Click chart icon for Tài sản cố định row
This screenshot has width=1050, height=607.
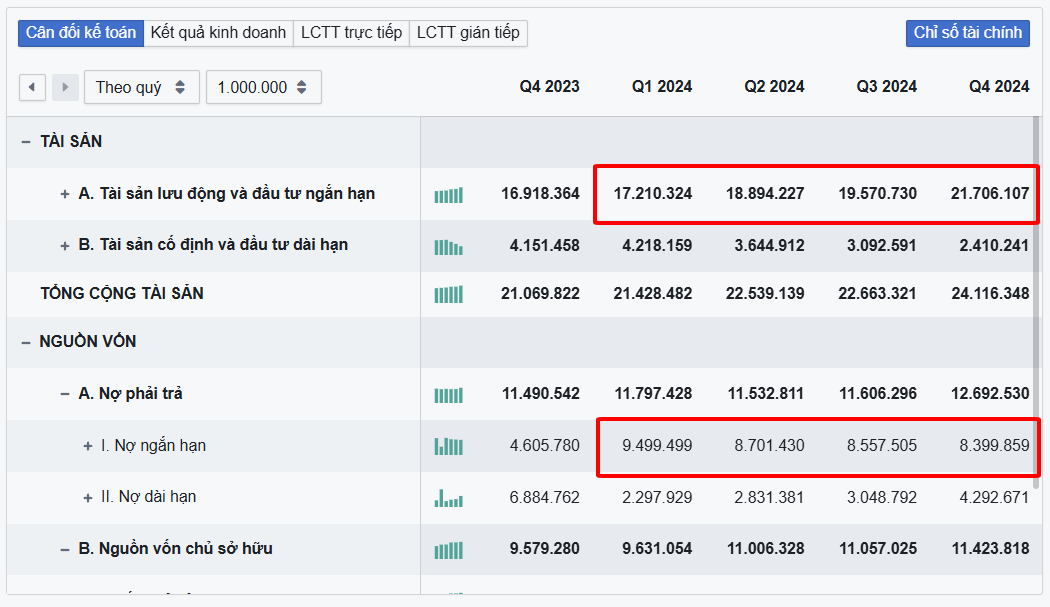448,246
